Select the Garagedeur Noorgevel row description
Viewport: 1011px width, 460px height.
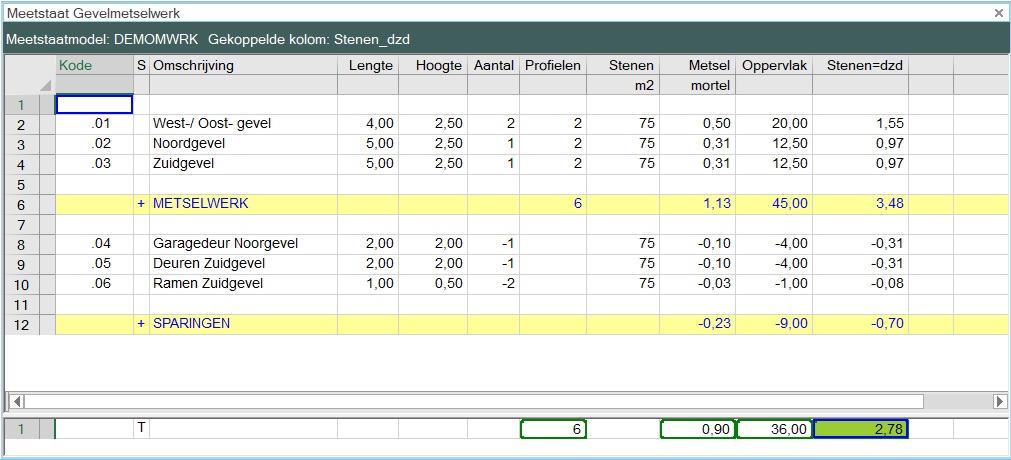point(242,244)
